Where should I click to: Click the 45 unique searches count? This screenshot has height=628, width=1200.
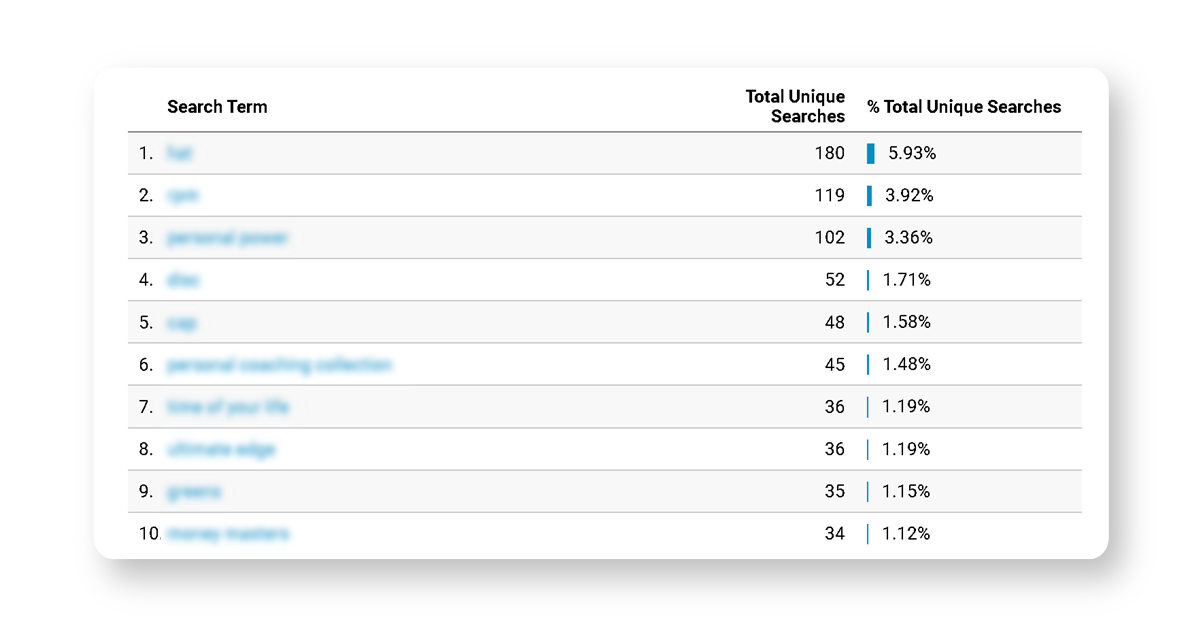834,365
